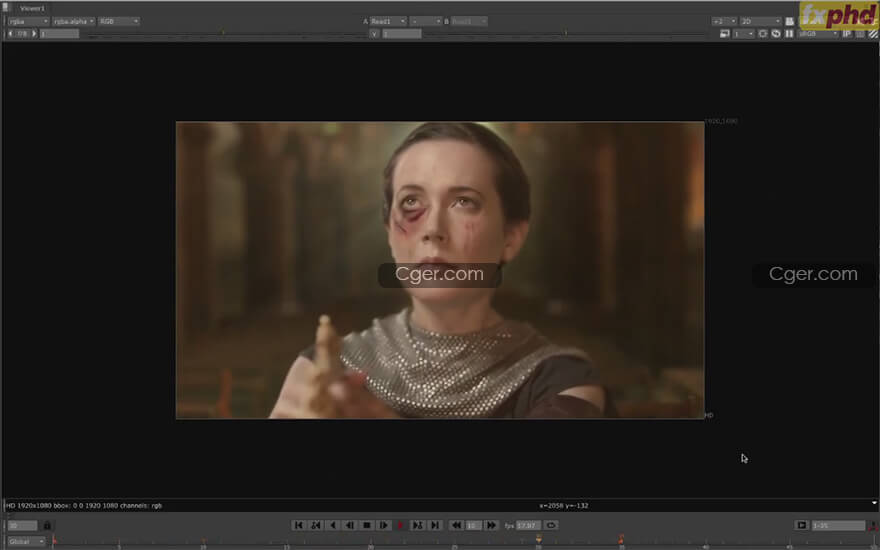Toggle the clipping warning stripes icon
This screenshot has height=550, width=880.
coord(874,34)
